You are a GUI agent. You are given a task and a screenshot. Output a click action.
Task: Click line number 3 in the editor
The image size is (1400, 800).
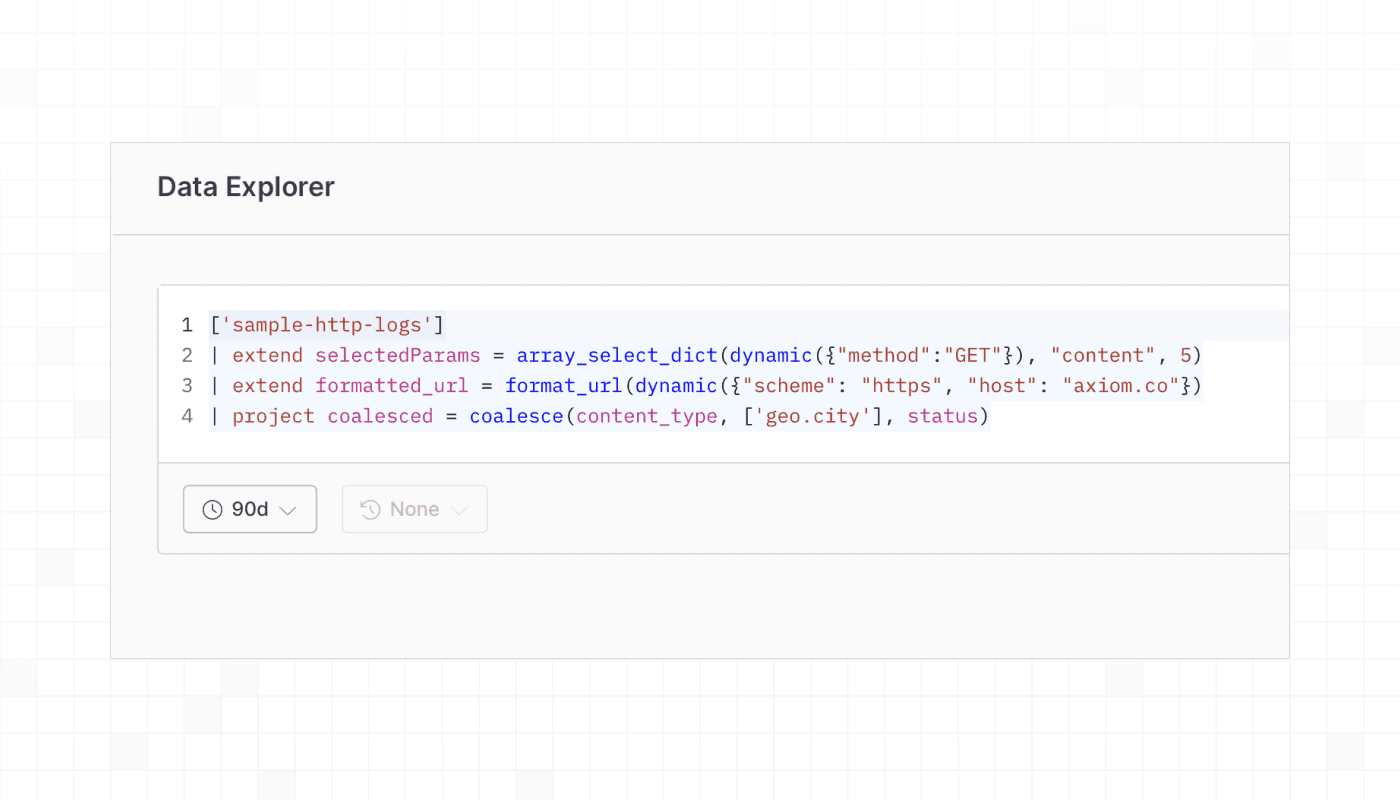(187, 386)
